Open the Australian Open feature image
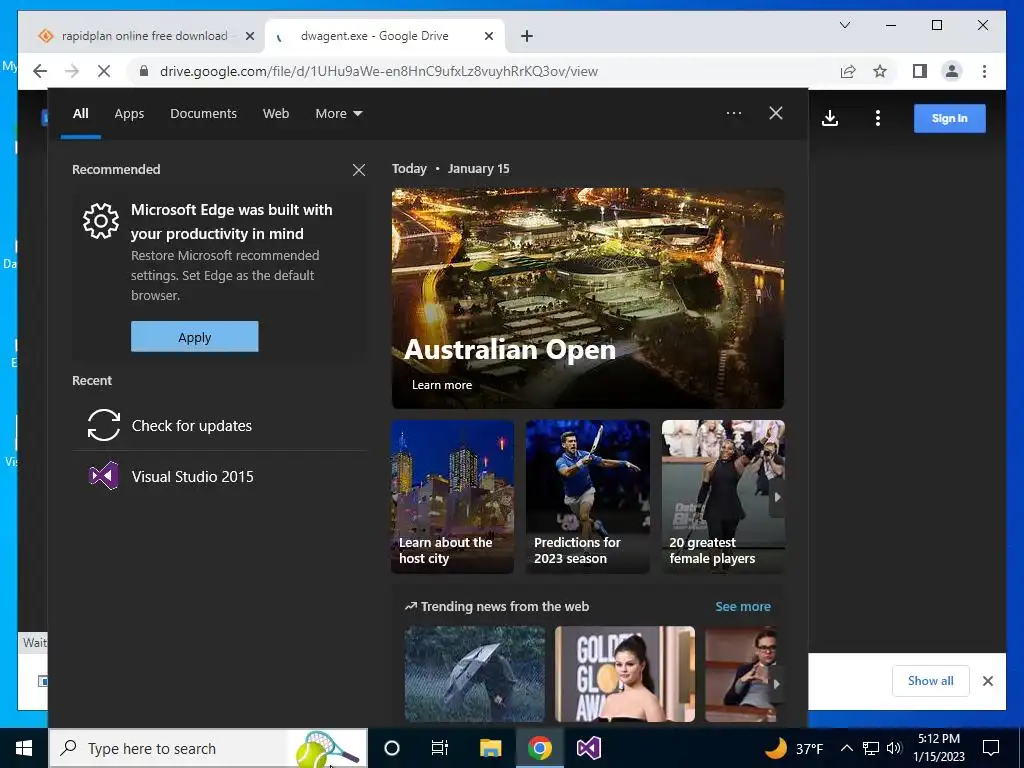Image resolution: width=1024 pixels, height=768 pixels. (588, 298)
